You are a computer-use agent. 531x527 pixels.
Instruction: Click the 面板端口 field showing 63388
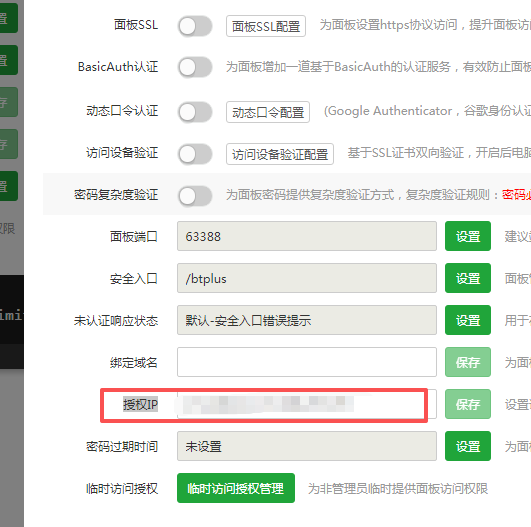[x=307, y=236]
